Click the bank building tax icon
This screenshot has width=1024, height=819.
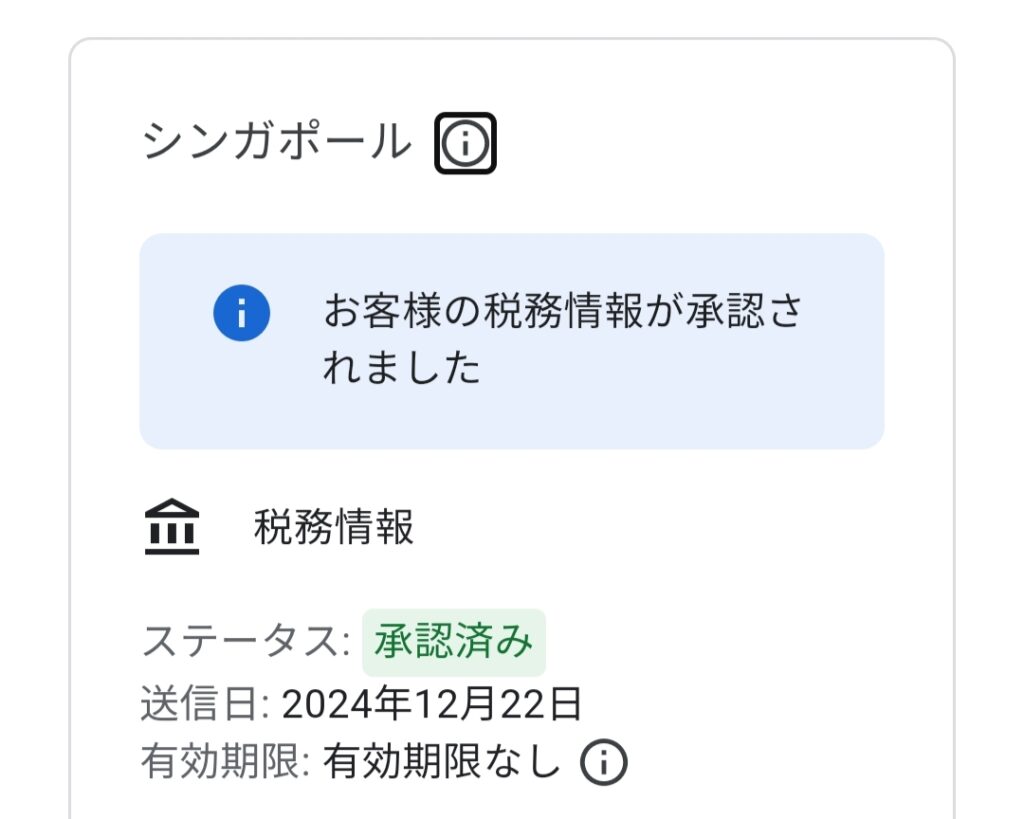[172, 526]
